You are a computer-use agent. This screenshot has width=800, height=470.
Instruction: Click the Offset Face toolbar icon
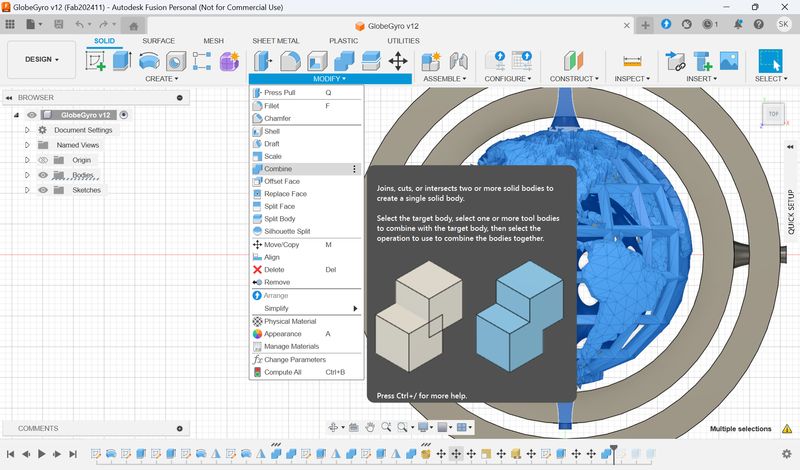point(371,61)
